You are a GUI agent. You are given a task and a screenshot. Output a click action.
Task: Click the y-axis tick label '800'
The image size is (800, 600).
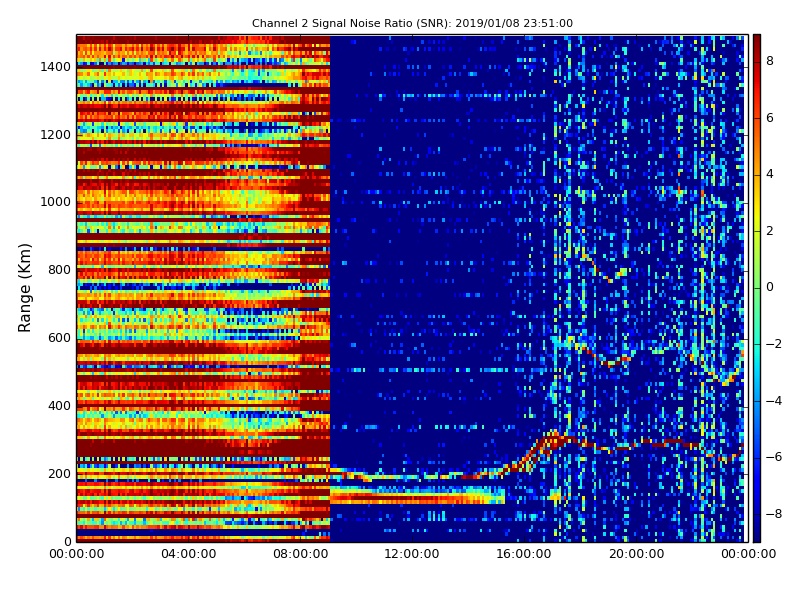[x=59, y=270]
